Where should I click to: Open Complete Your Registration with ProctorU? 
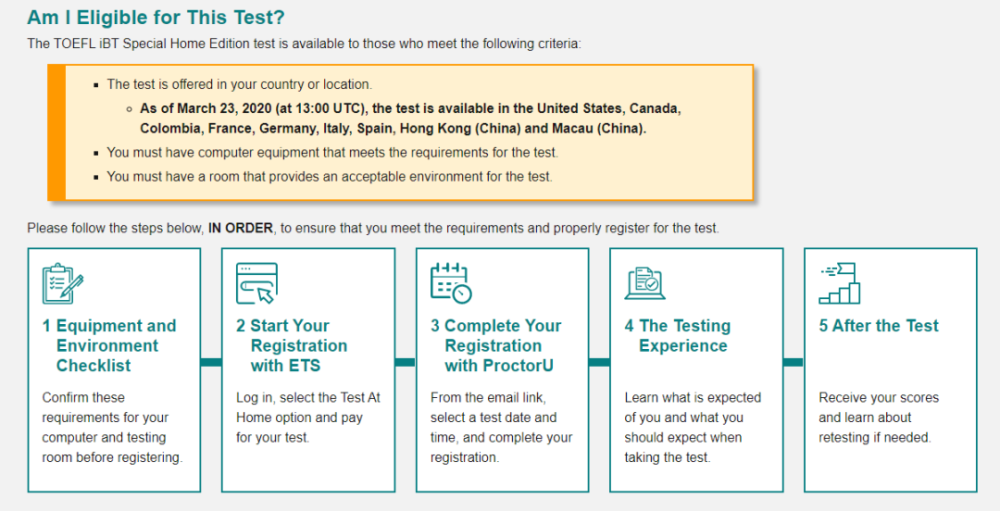pos(496,345)
